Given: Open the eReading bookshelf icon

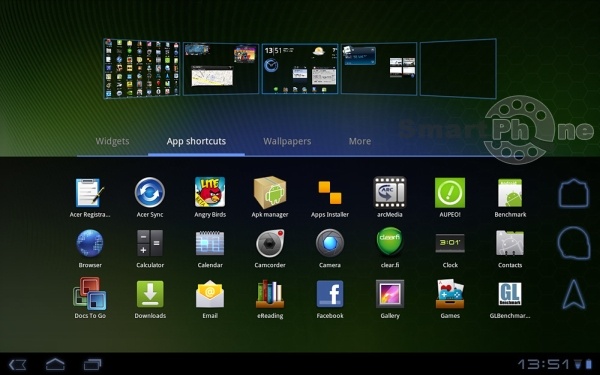Looking at the screenshot, I should tap(270, 294).
